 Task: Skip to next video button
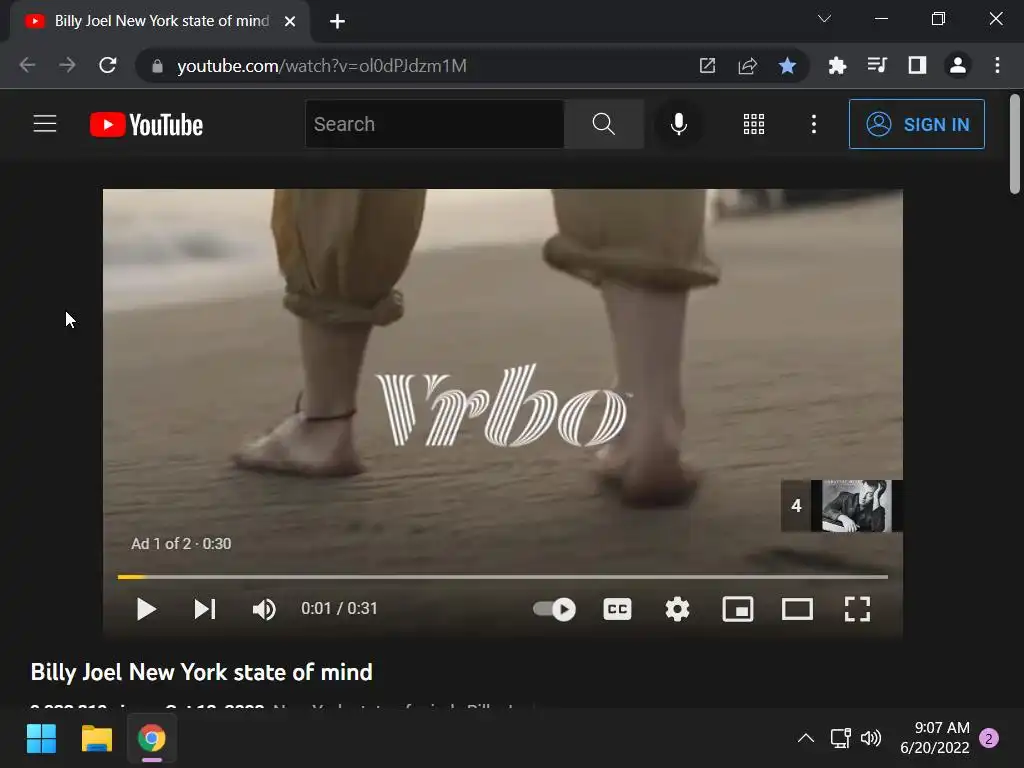tap(205, 609)
